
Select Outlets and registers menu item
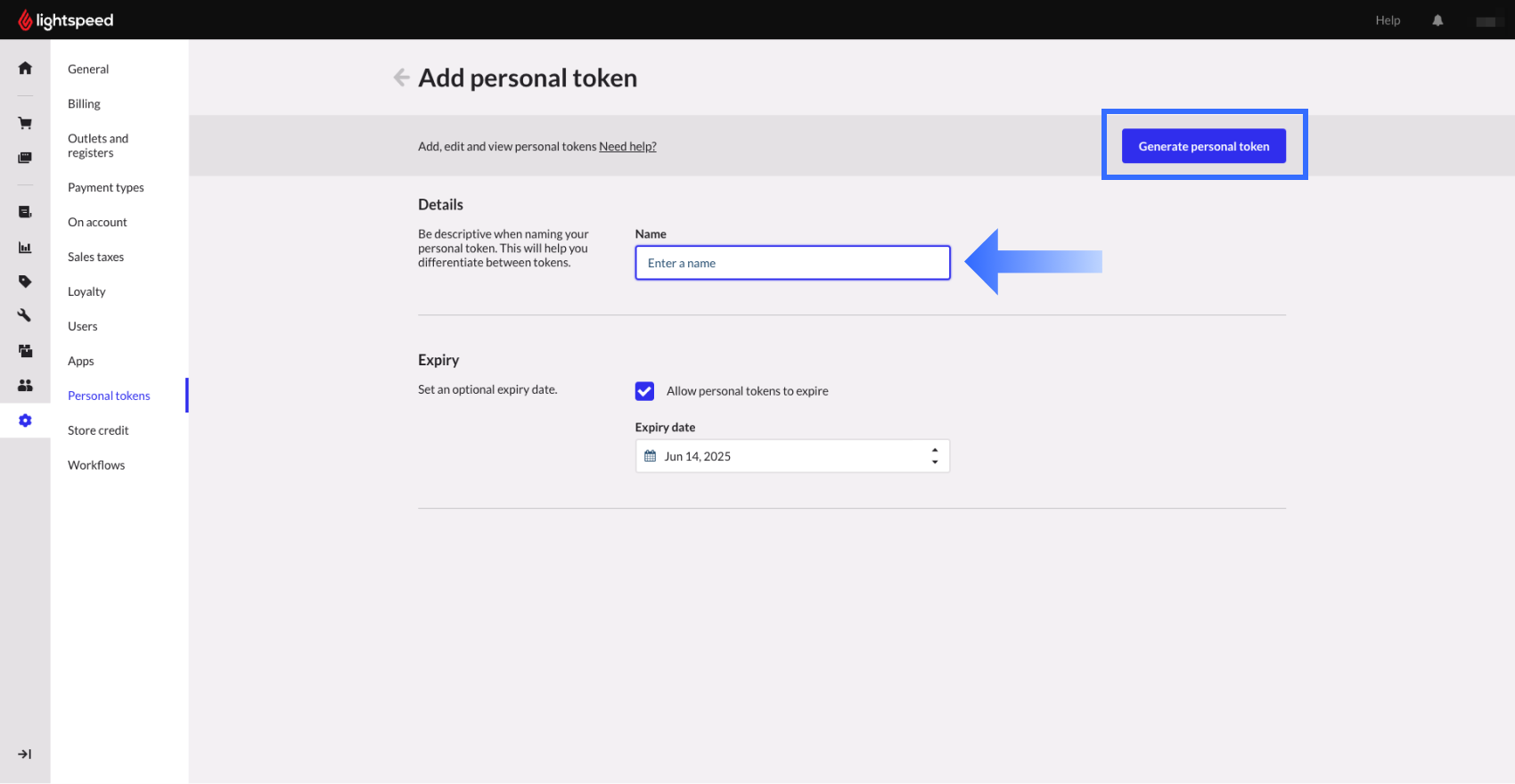[x=98, y=145]
